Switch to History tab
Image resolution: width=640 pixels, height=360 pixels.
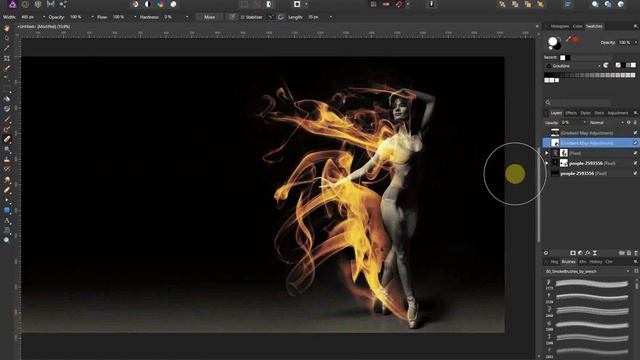pyautogui.click(x=596, y=262)
